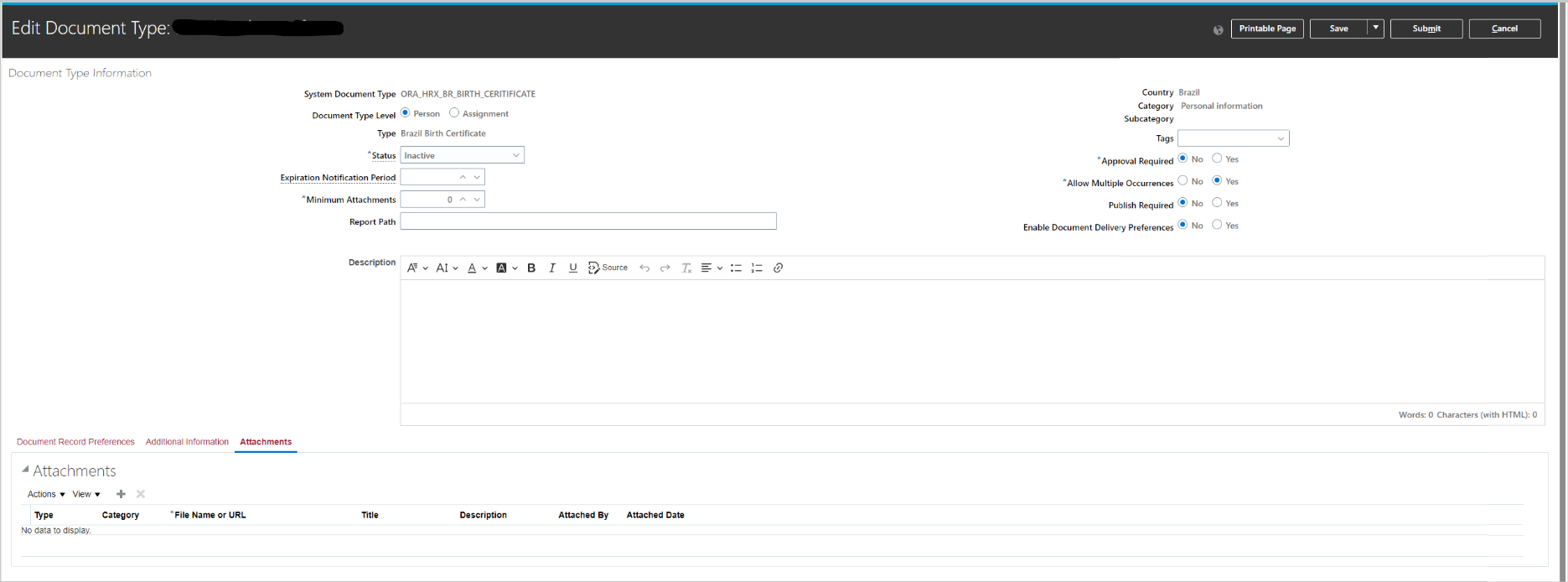
Task: Click the Category column header in Attachments
Action: pyautogui.click(x=121, y=515)
